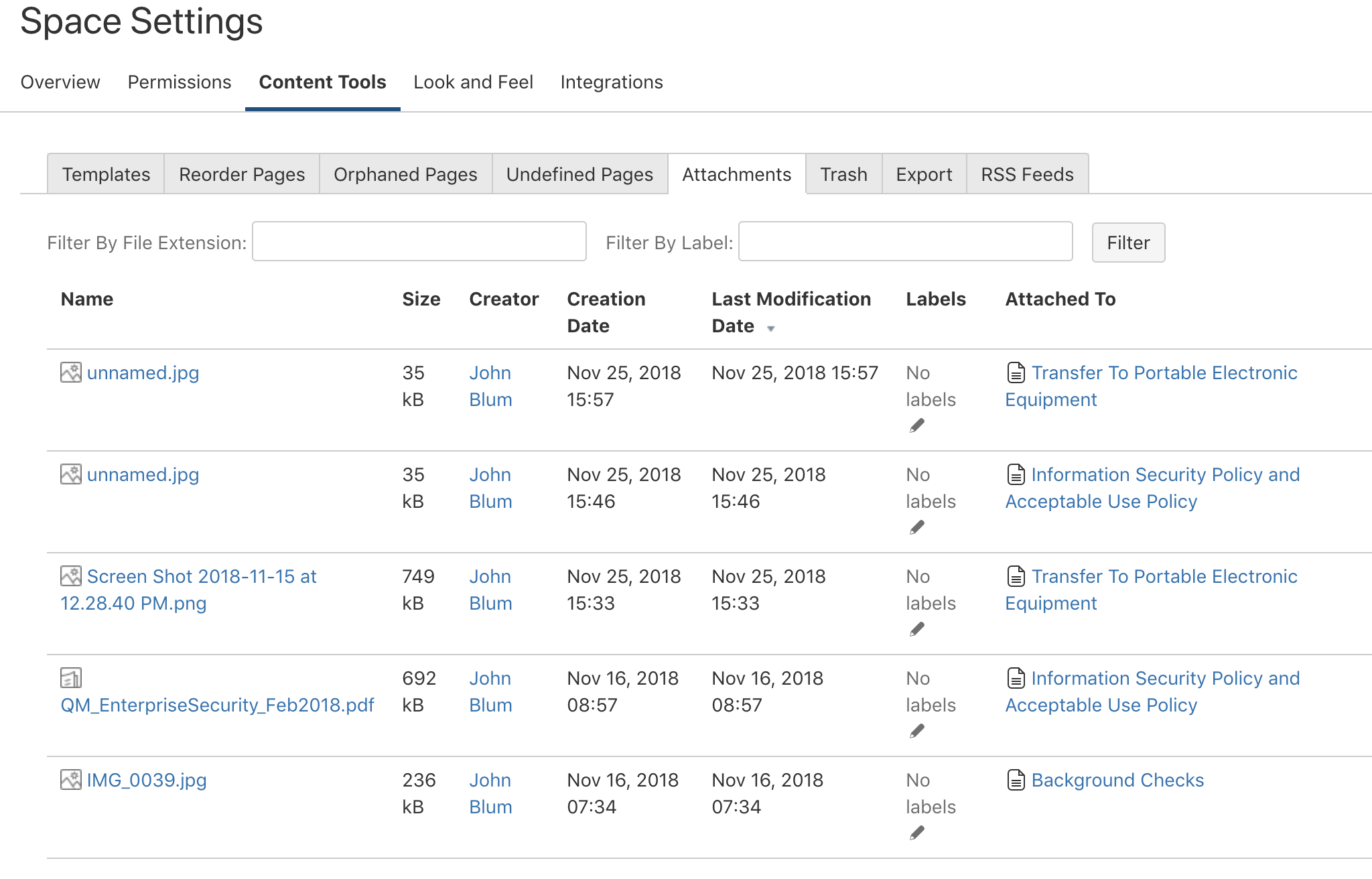Sort table by Creator column header
This screenshot has height=879, width=1372.
504,299
